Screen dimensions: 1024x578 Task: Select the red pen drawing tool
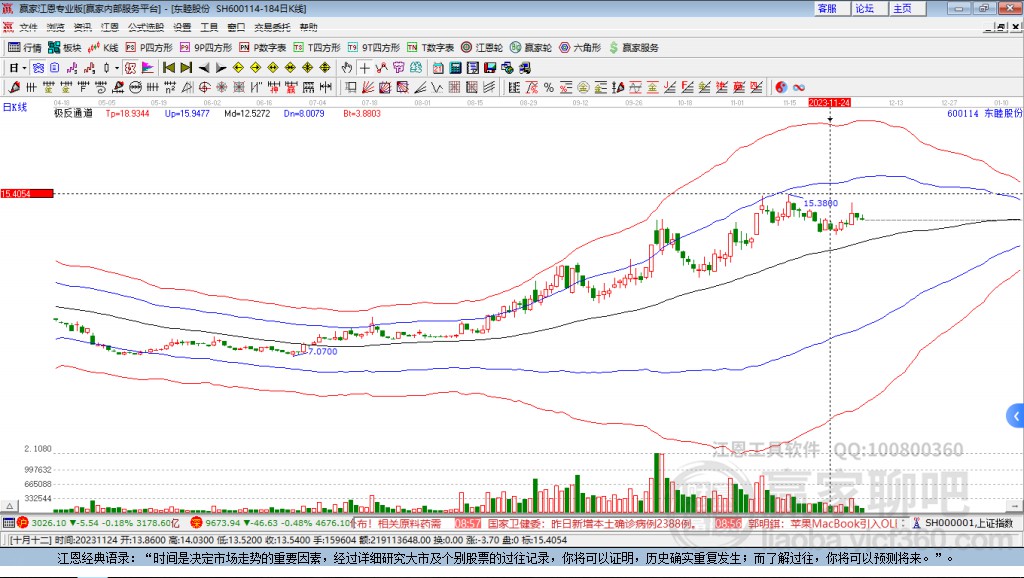14,88
